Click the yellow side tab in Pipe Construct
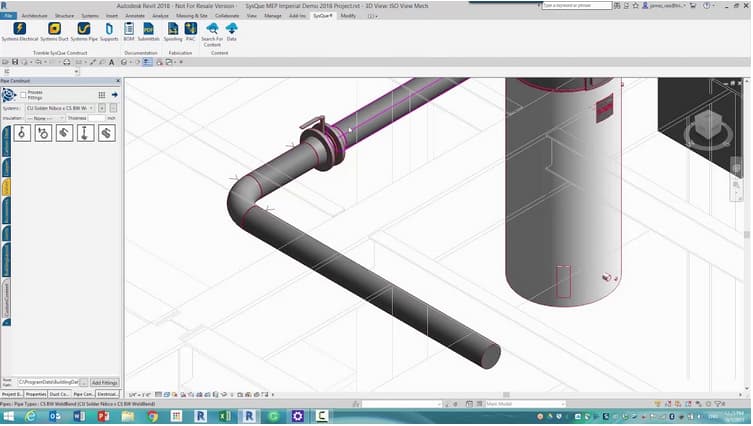 click(6, 187)
